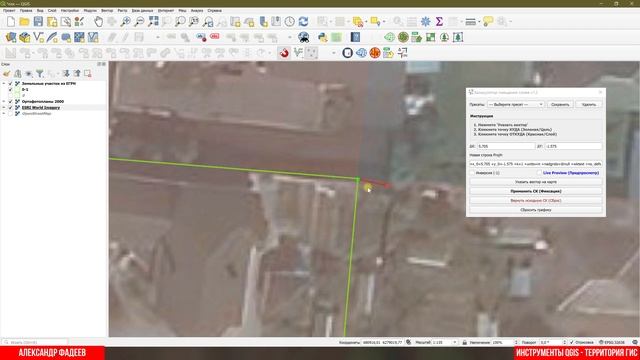Click the Удалить preset button

[x=589, y=104]
